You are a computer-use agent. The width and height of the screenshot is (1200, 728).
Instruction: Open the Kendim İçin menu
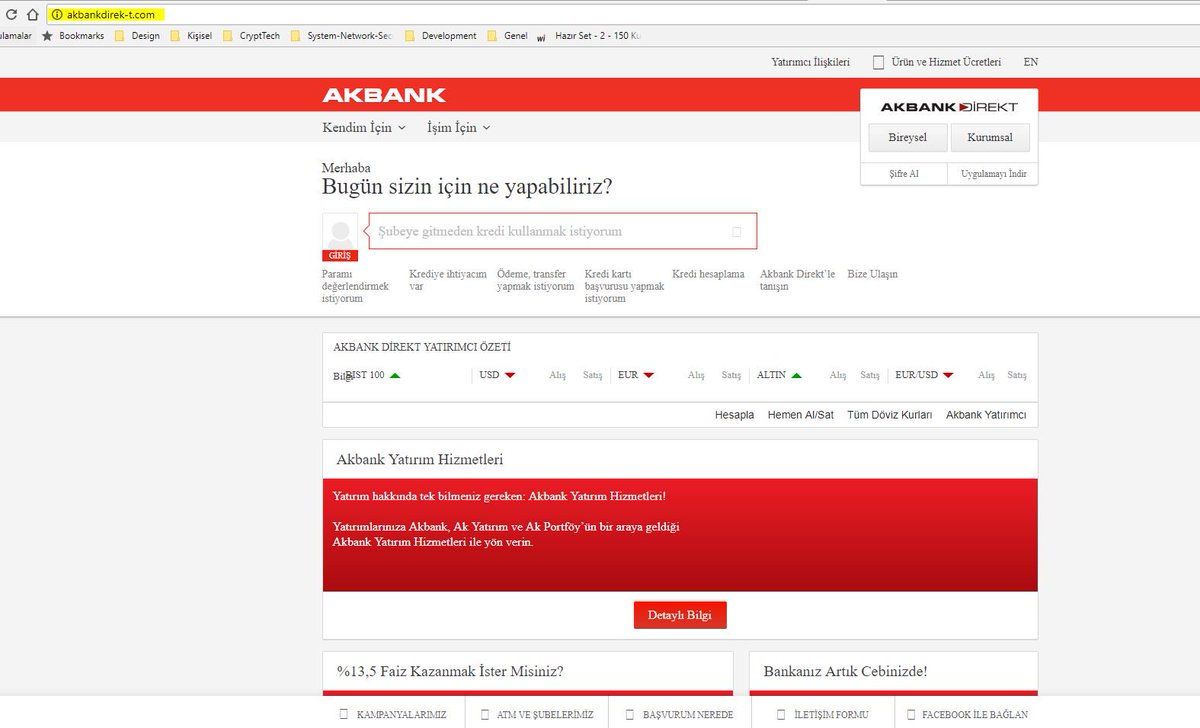pos(355,127)
